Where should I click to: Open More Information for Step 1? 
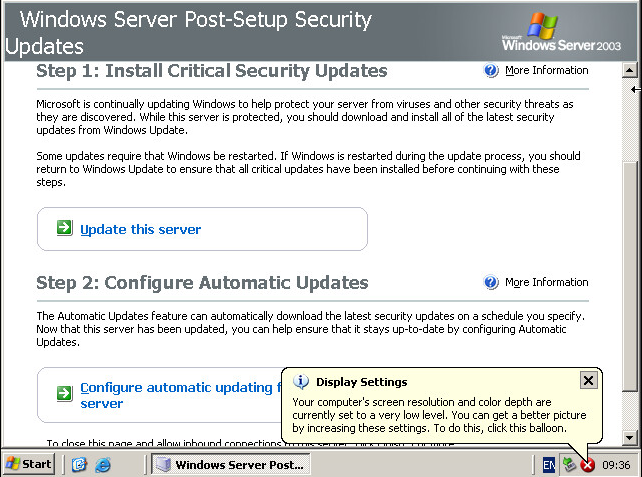[546, 71]
